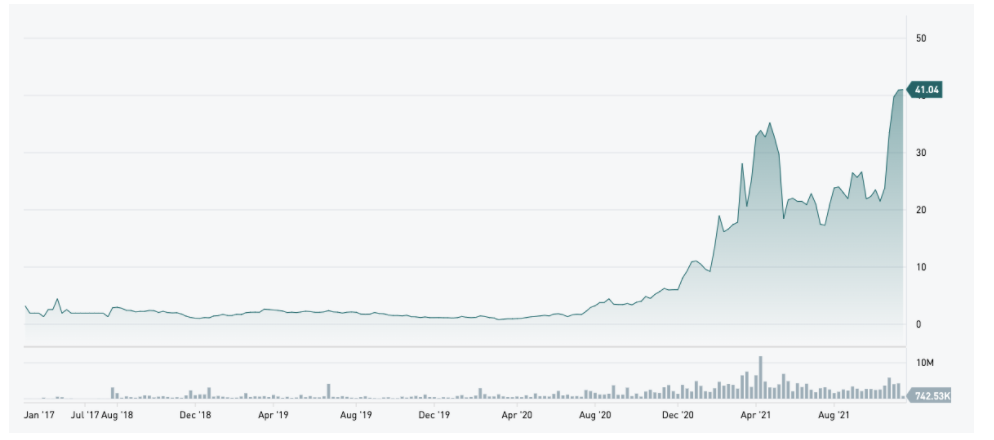Click the 41.04 current price tag
This screenshot has width=994, height=440.
pyautogui.click(x=925, y=90)
